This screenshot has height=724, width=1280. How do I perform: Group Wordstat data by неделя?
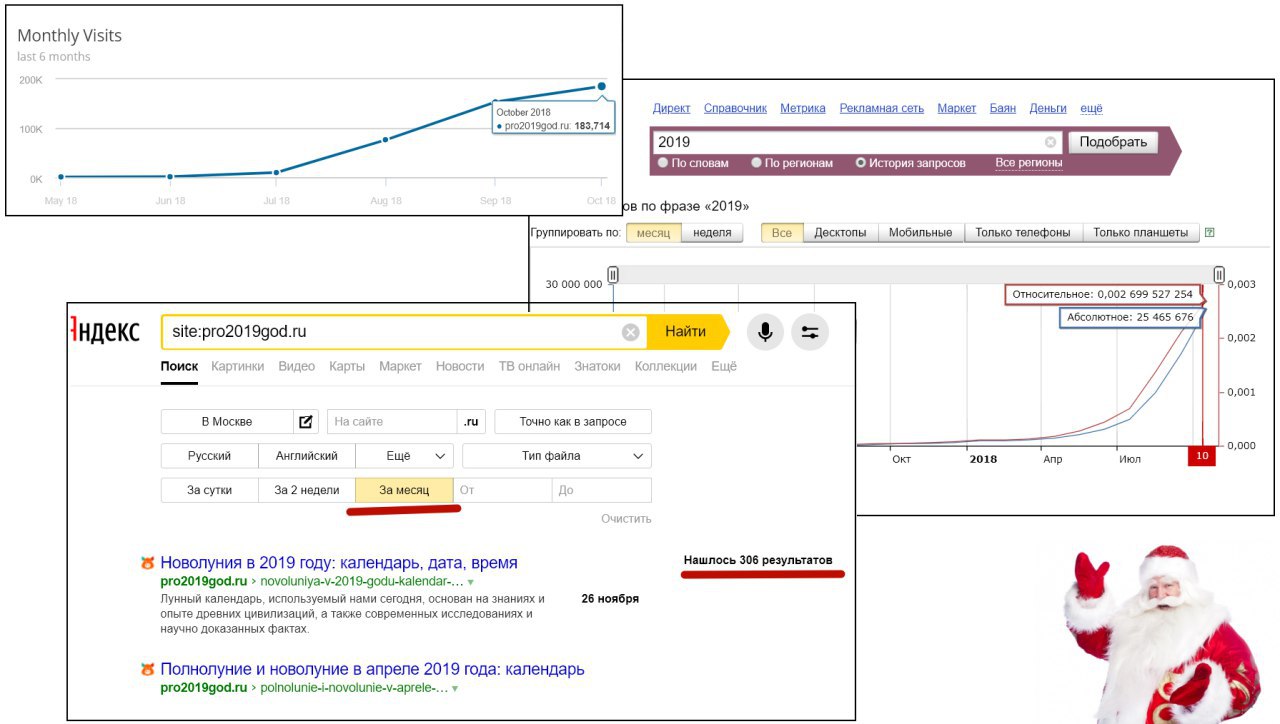click(712, 232)
